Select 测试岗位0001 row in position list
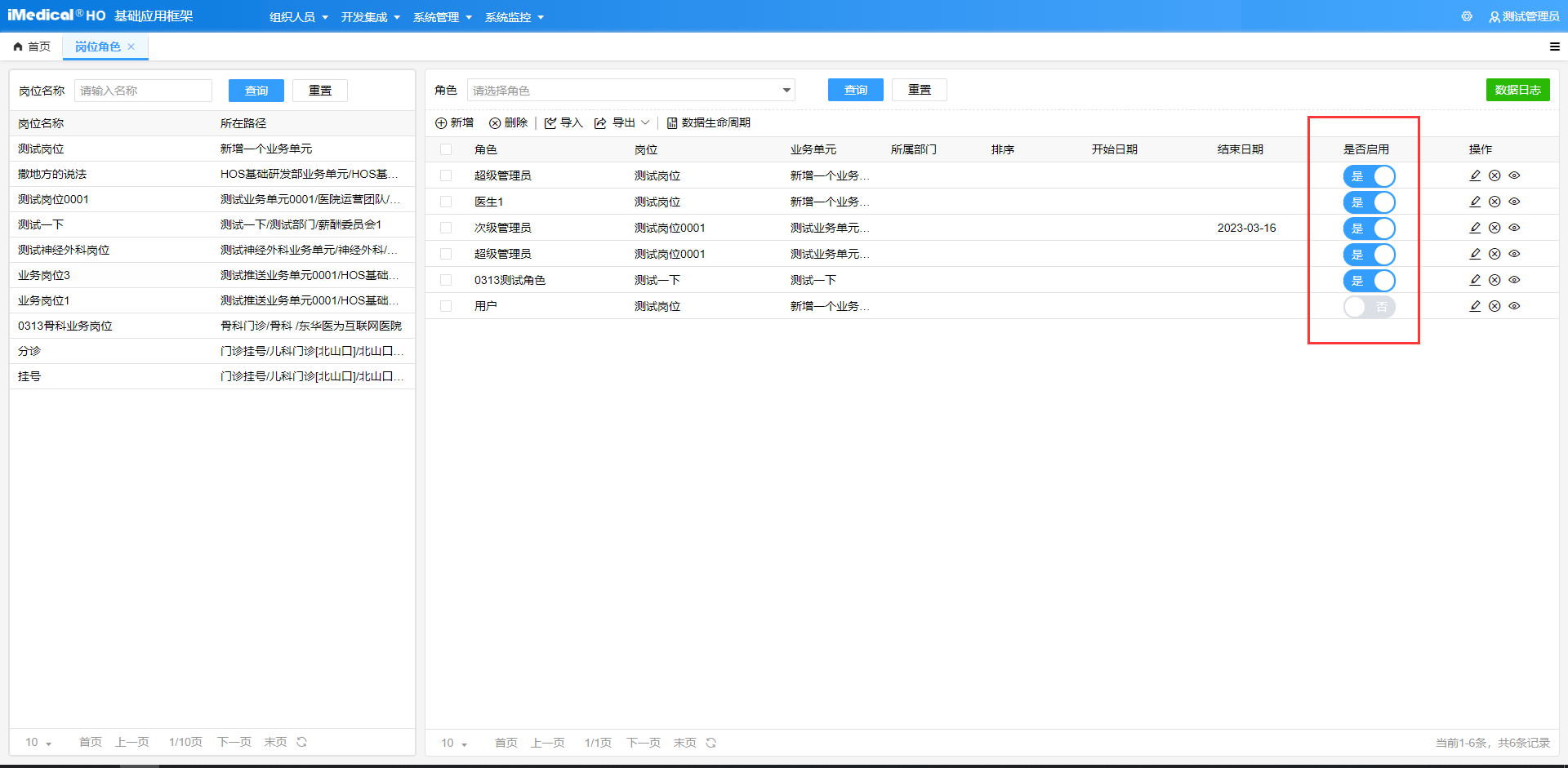 212,199
